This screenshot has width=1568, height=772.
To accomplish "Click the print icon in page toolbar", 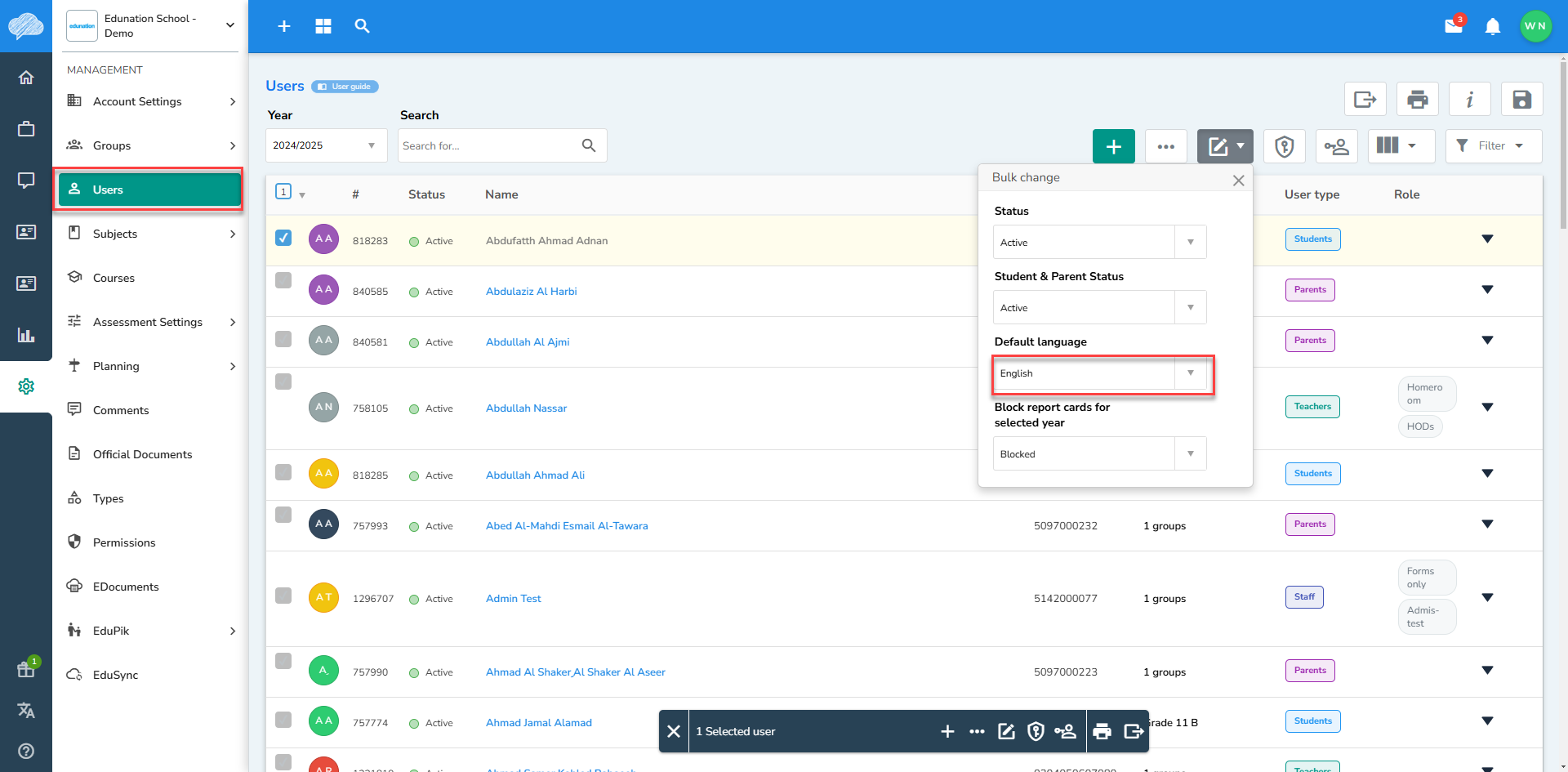I will 1418,100.
